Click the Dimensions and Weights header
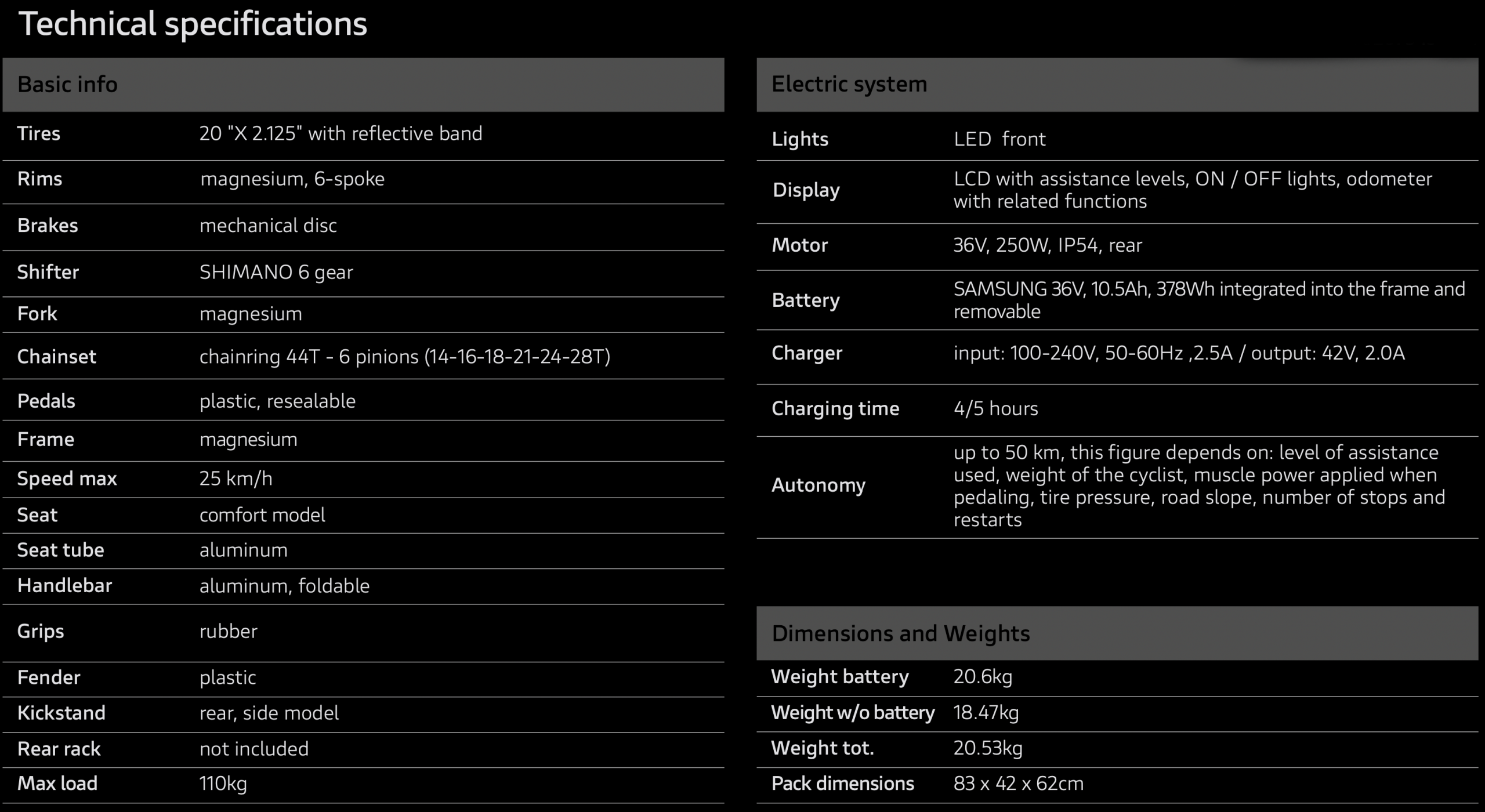The image size is (1485, 812). [x=900, y=633]
